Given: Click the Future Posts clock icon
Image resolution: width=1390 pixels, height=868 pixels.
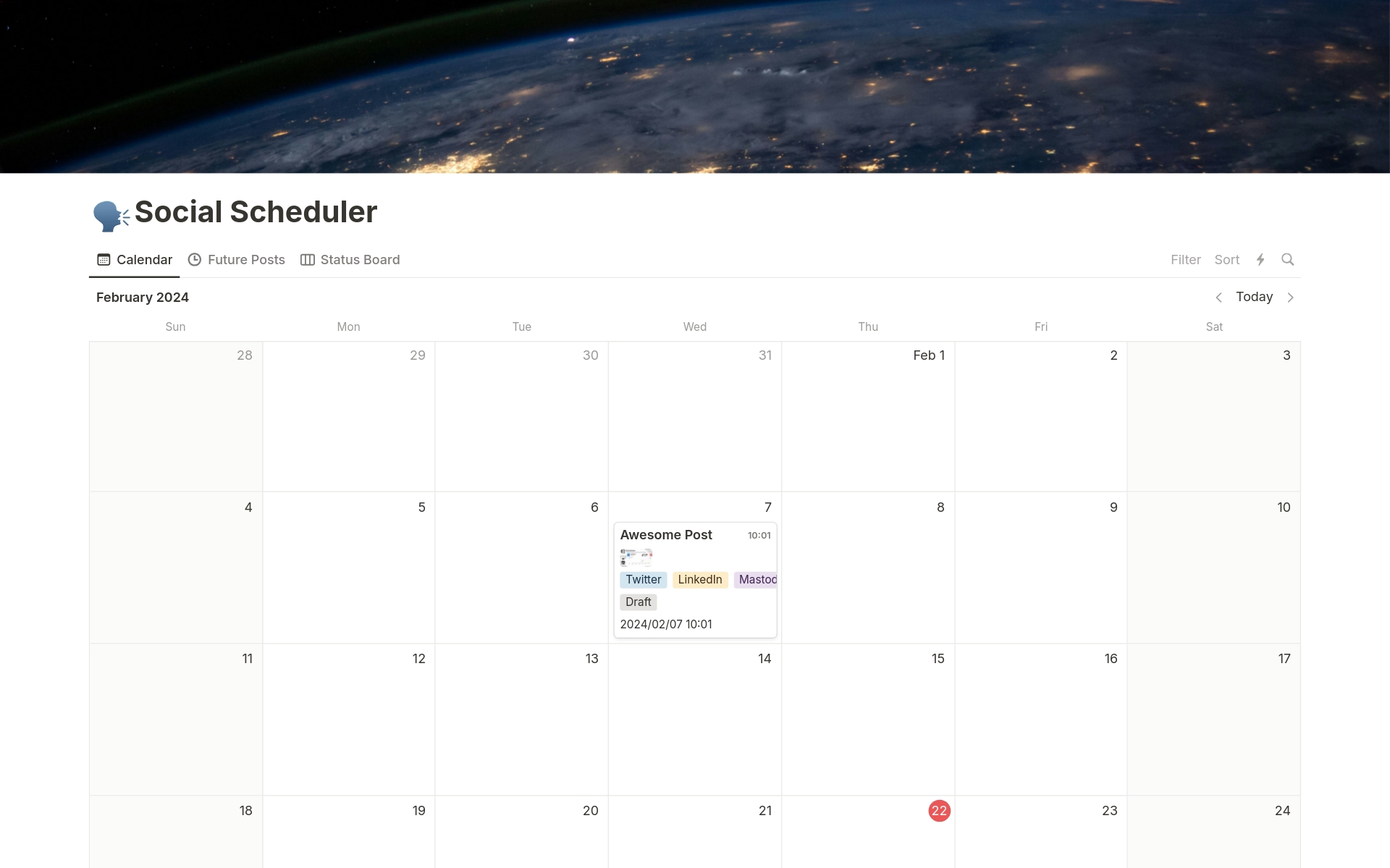Looking at the screenshot, I should coord(195,259).
